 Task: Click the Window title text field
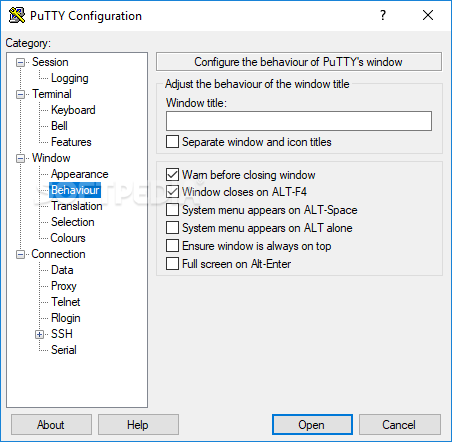pos(299,121)
